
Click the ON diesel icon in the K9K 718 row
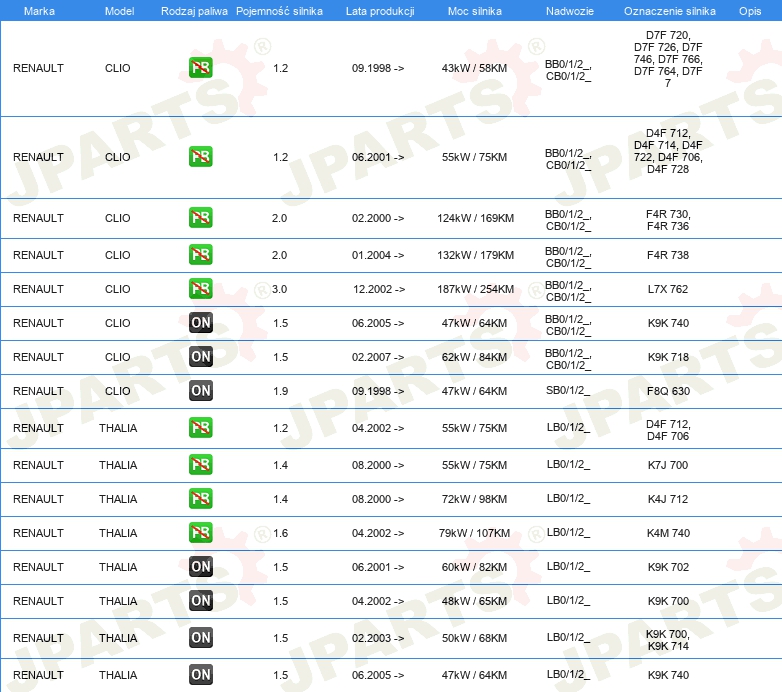tap(200, 356)
